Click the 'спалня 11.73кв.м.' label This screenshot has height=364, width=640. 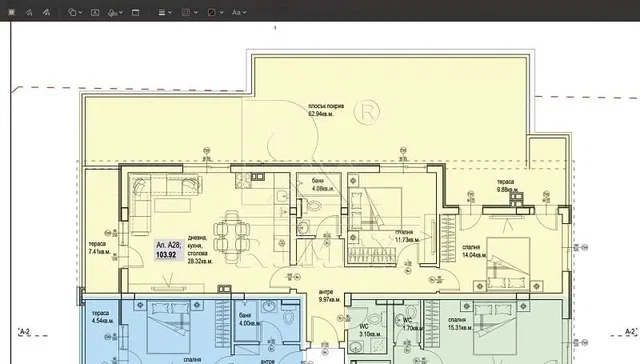click(407, 235)
